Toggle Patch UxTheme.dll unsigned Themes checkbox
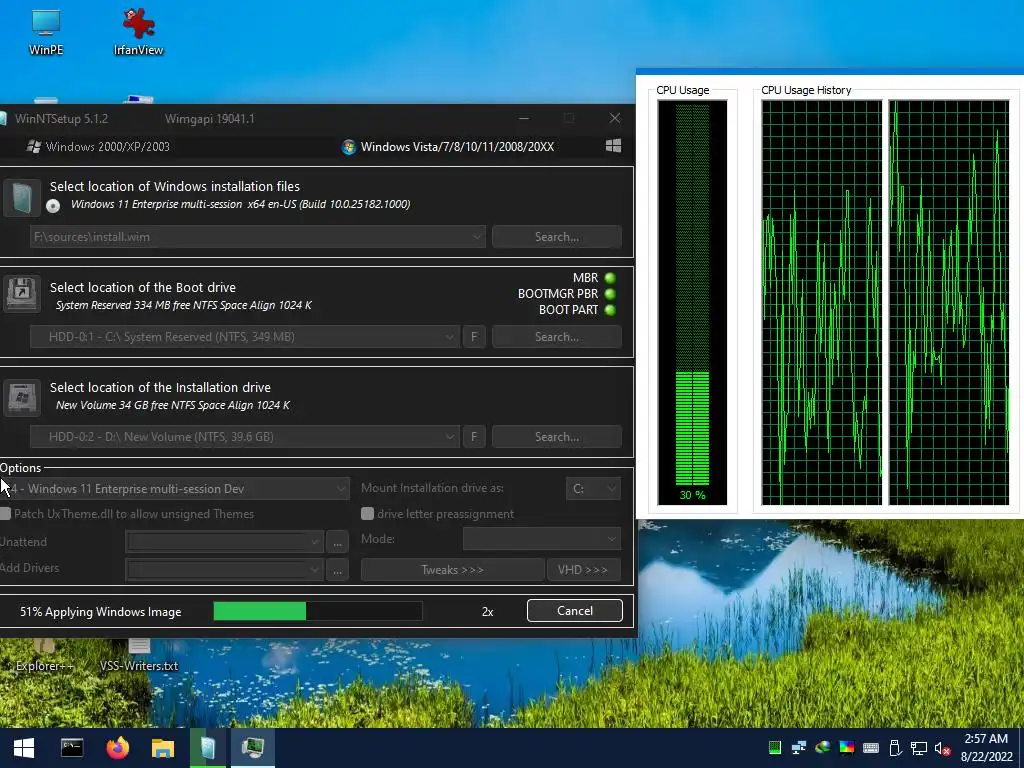Viewport: 1024px width, 768px height. (x=5, y=514)
